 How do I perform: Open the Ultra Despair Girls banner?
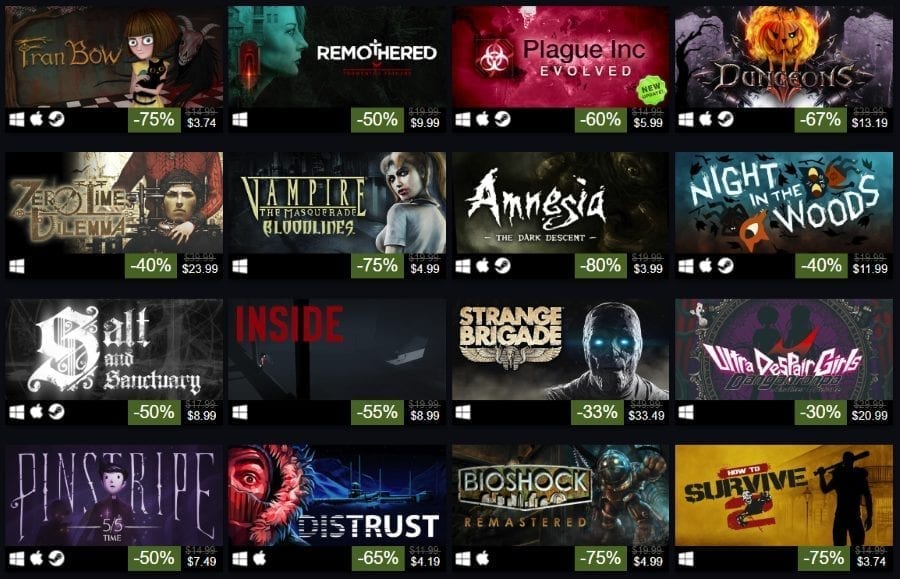click(784, 349)
